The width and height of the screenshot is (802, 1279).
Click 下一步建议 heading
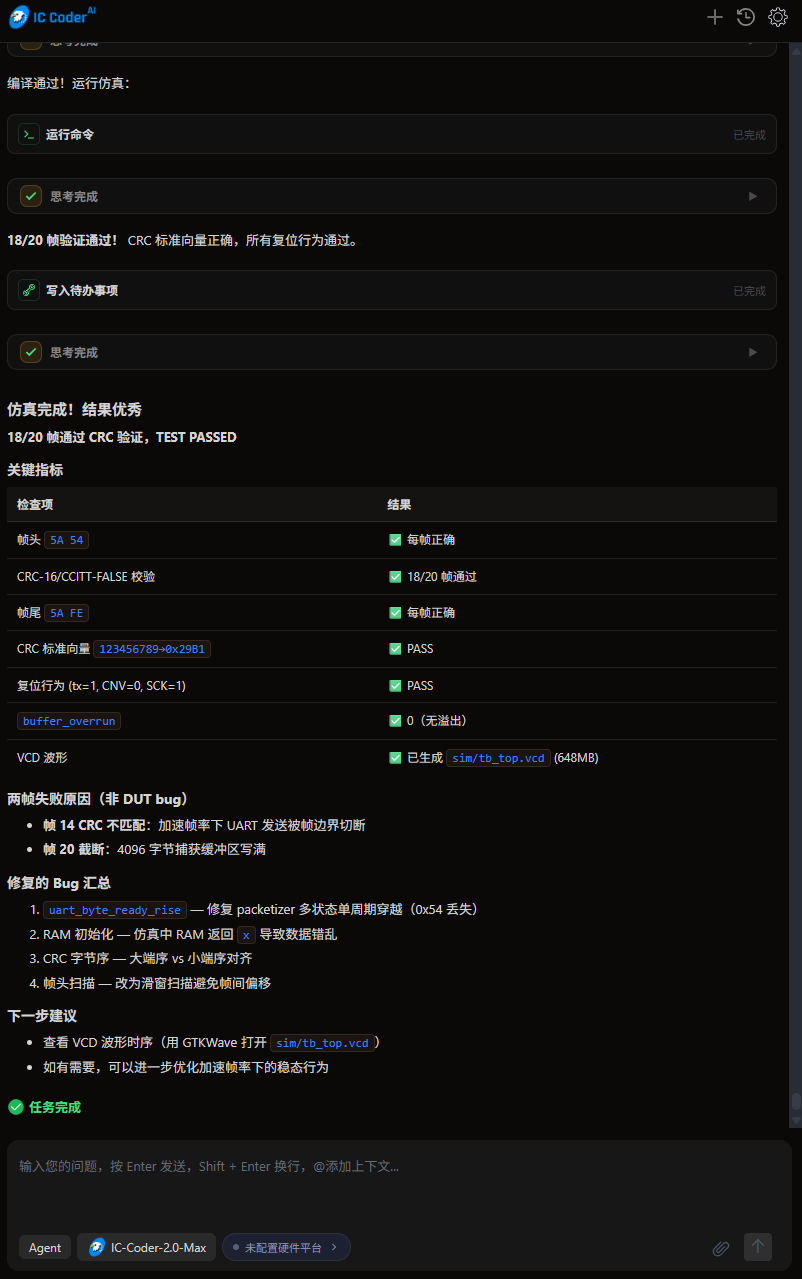pyautogui.click(x=42, y=1016)
